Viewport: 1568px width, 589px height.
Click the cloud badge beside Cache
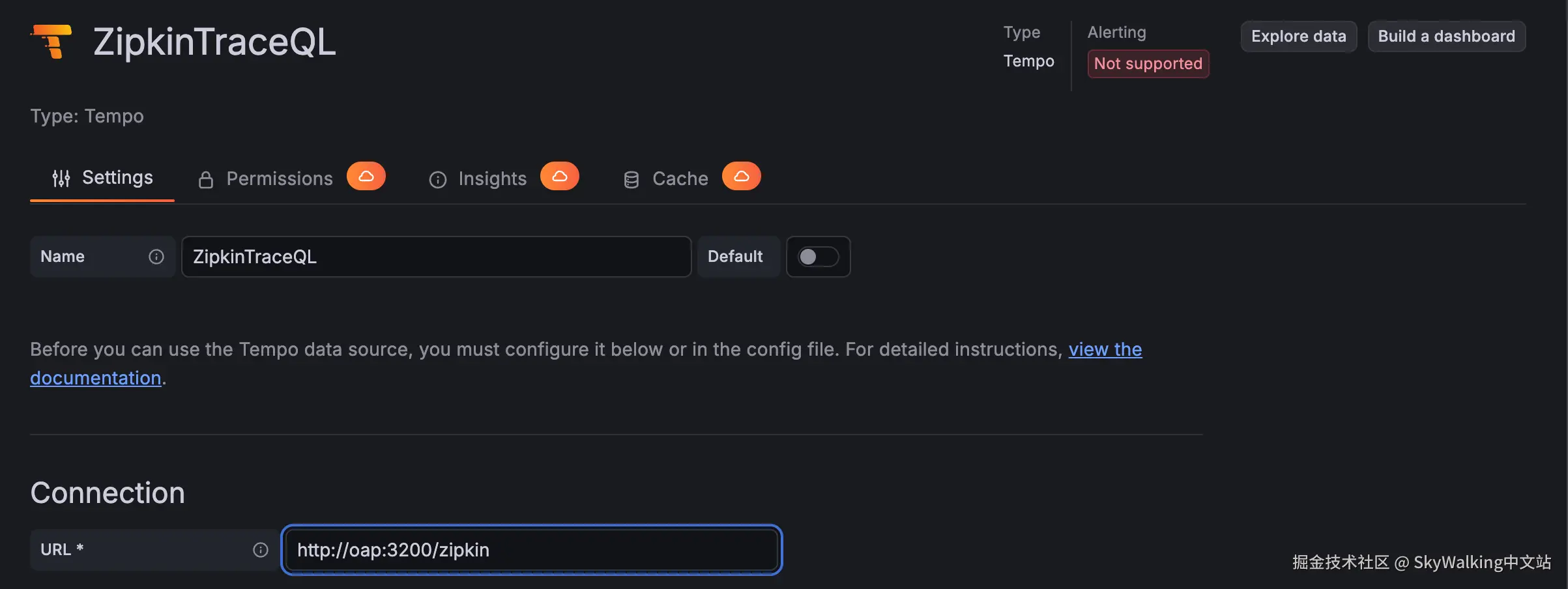741,177
